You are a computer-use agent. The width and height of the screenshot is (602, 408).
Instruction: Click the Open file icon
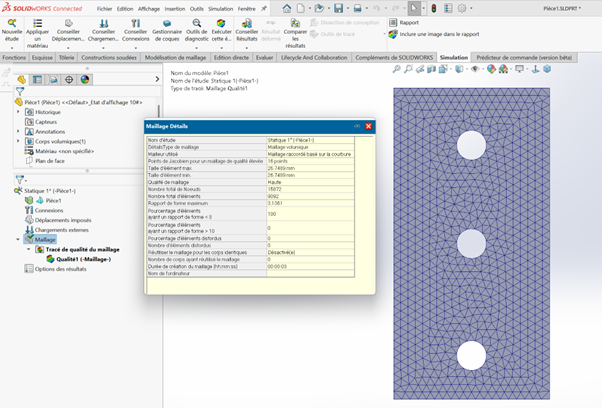coord(319,8)
